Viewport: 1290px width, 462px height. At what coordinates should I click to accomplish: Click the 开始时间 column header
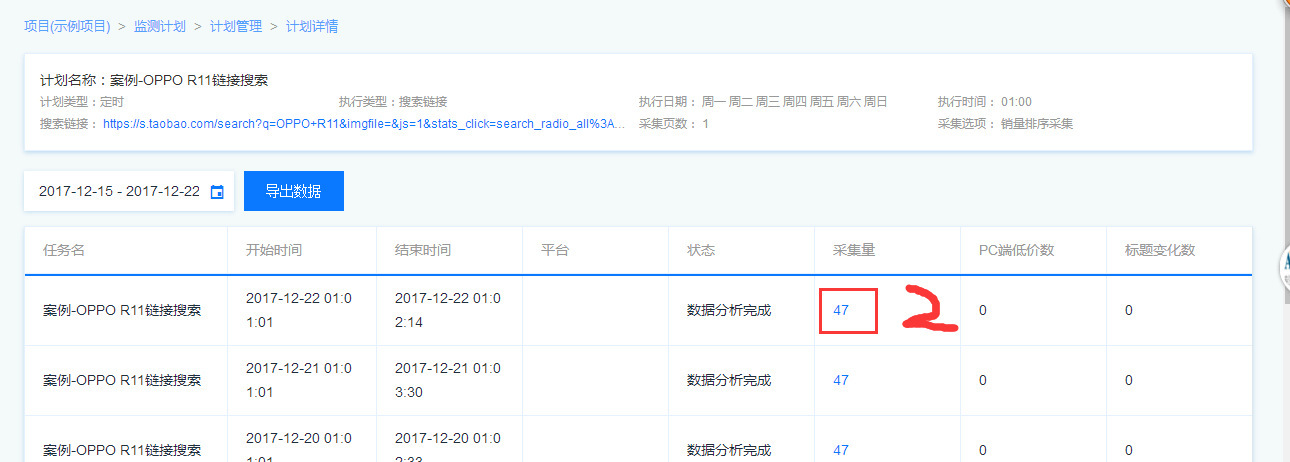274,250
